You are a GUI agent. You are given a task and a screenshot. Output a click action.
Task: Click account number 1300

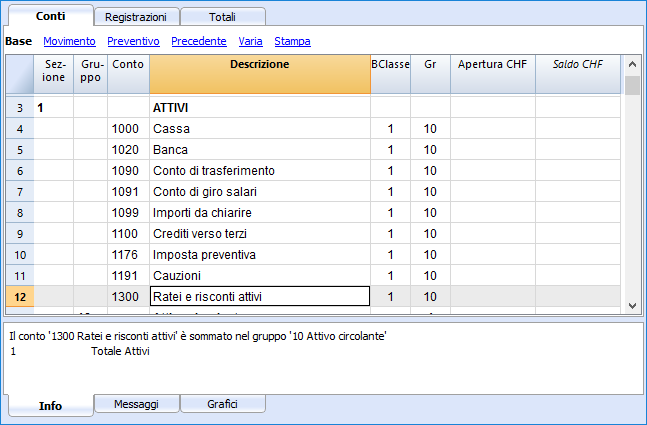(x=128, y=297)
